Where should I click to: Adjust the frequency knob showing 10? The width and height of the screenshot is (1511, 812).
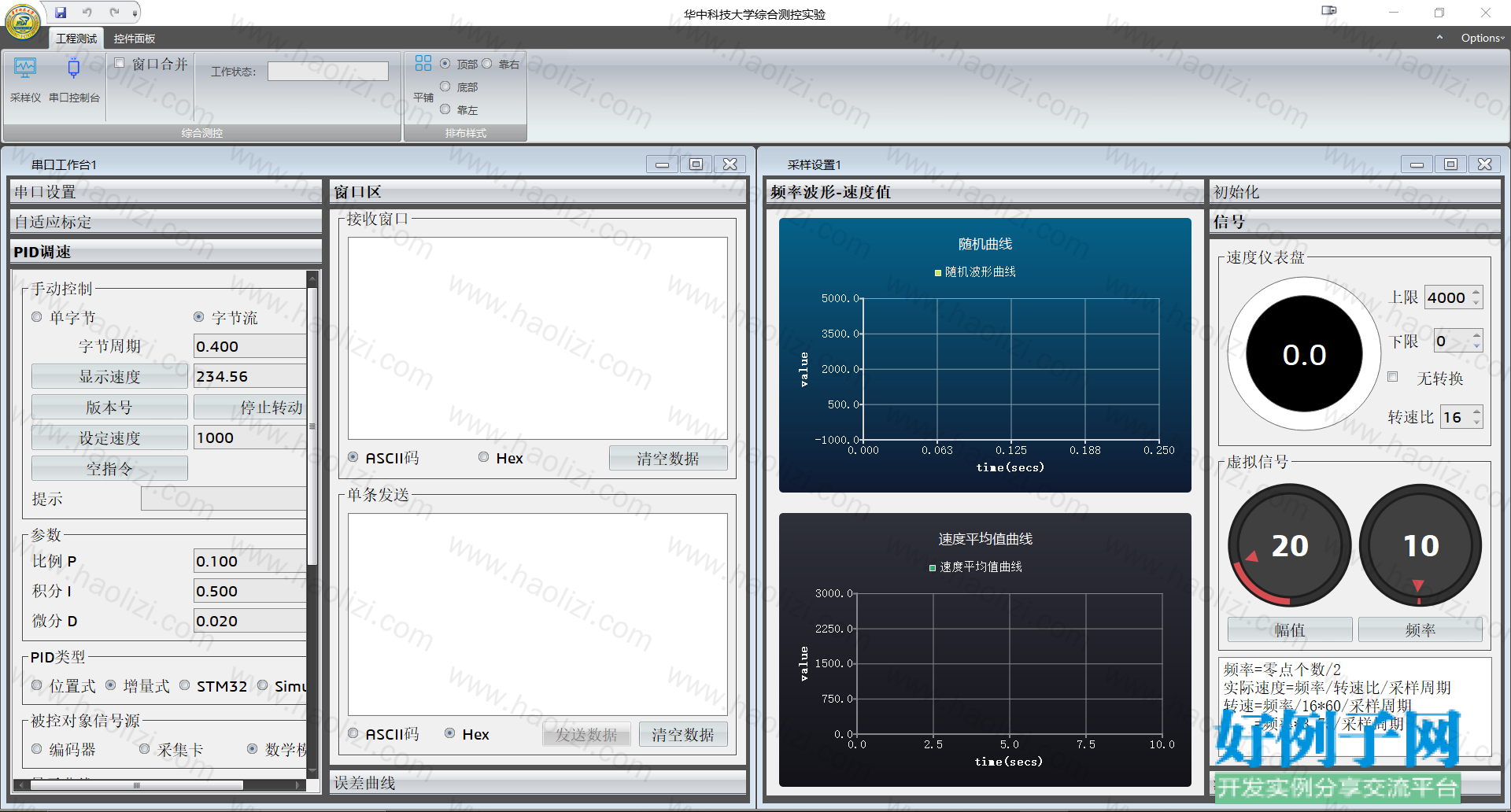pos(1420,545)
